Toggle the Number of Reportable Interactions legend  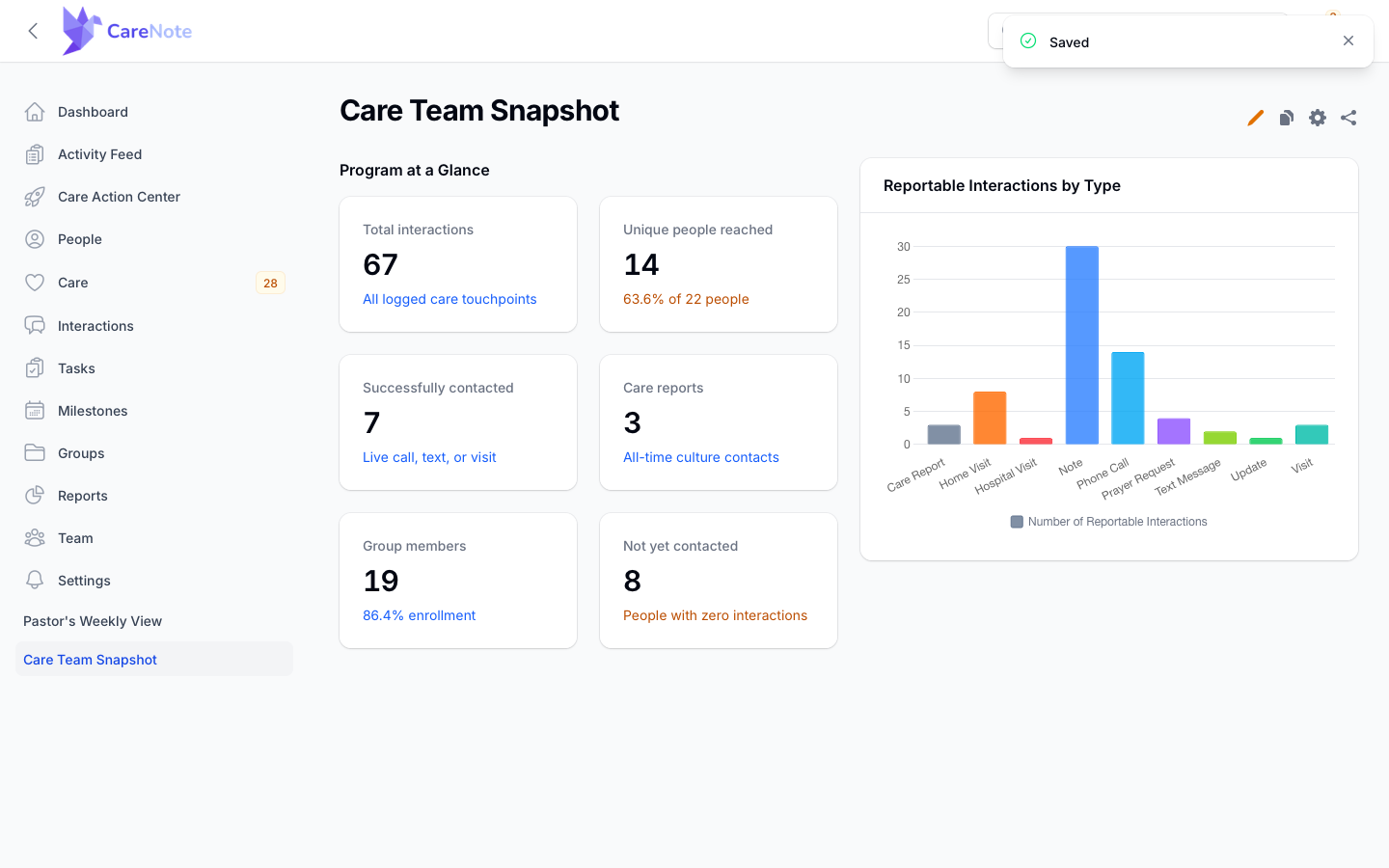tap(1109, 522)
